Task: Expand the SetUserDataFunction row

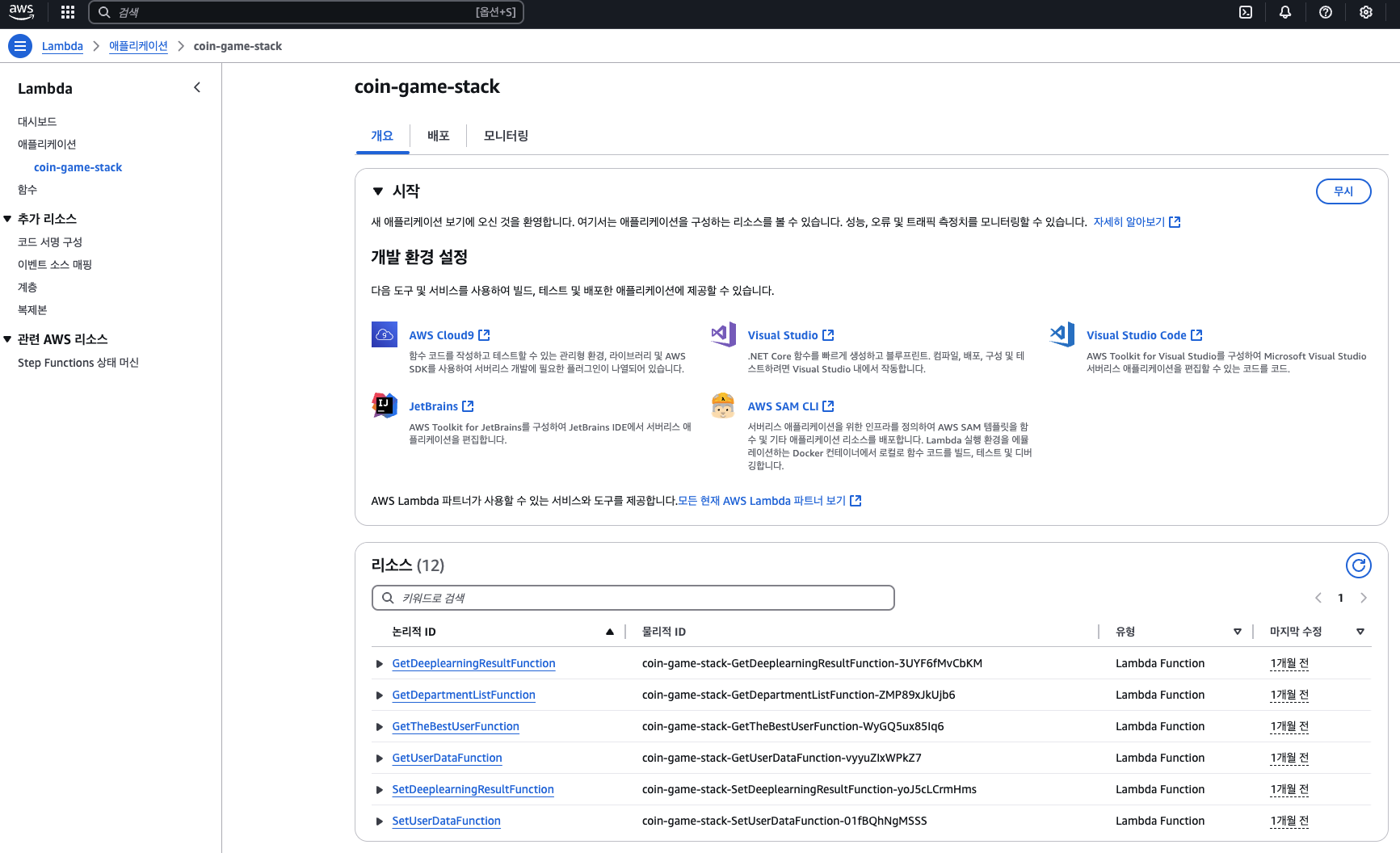Action: (380, 821)
